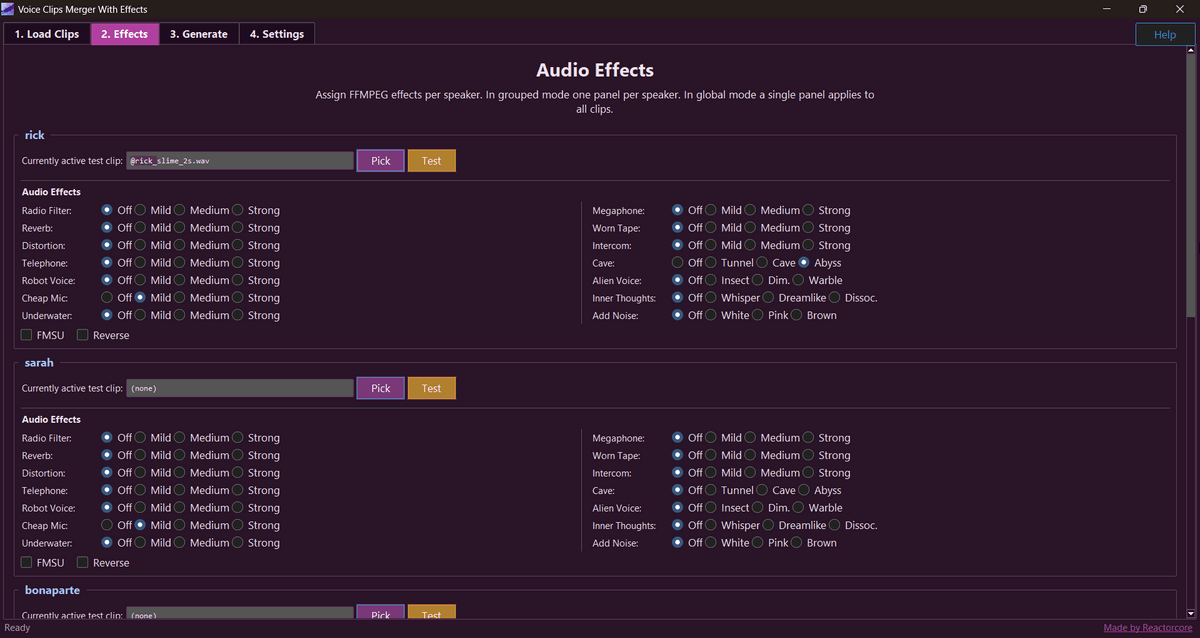Click Pick for rick's test clip
Screen dimensions: 1200x638
pos(380,161)
